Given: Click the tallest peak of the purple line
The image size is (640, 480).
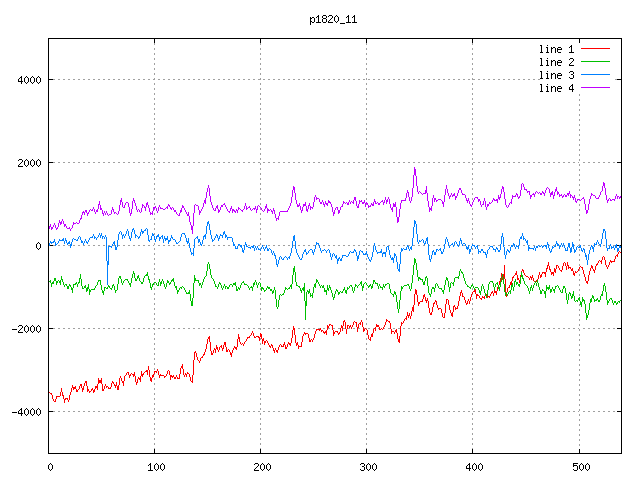Looking at the screenshot, I should click(x=414, y=169).
